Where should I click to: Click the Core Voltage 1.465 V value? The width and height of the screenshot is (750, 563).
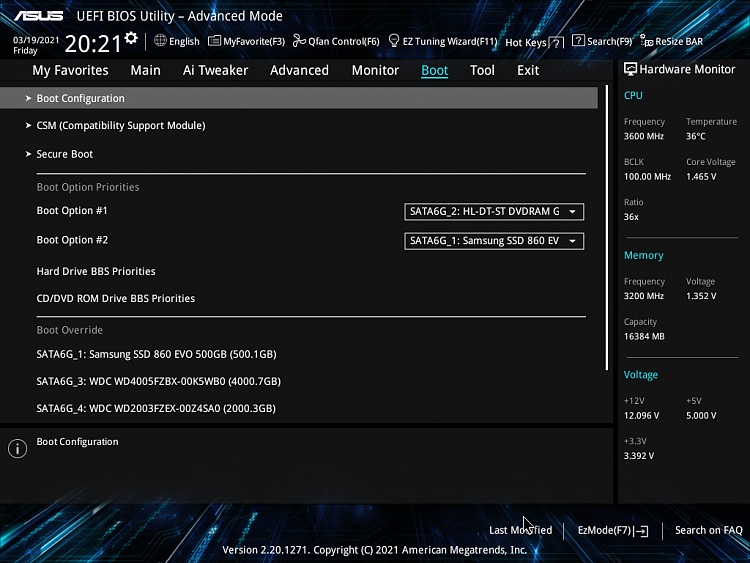(x=701, y=177)
